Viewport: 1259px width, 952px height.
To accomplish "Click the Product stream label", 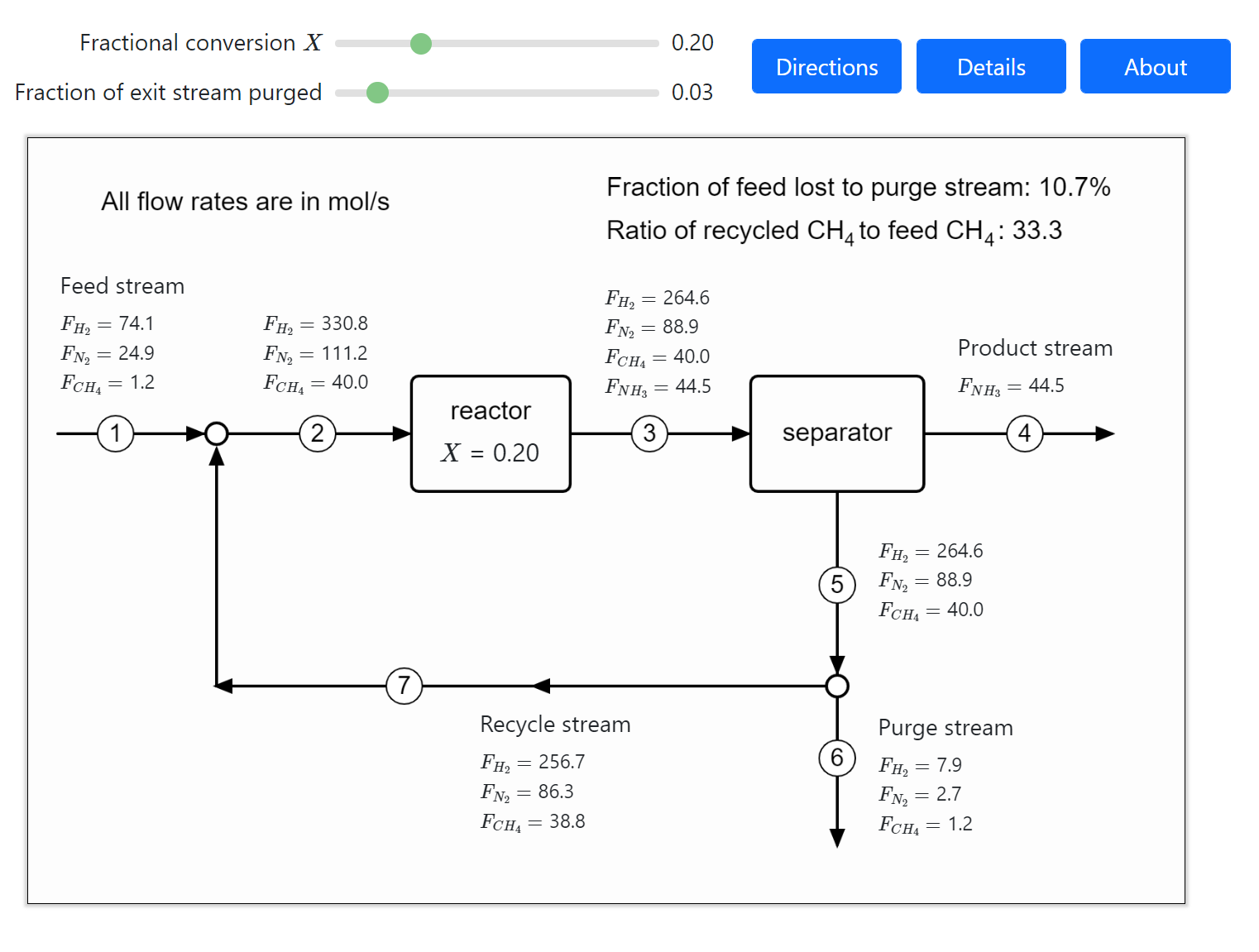I will (1034, 348).
